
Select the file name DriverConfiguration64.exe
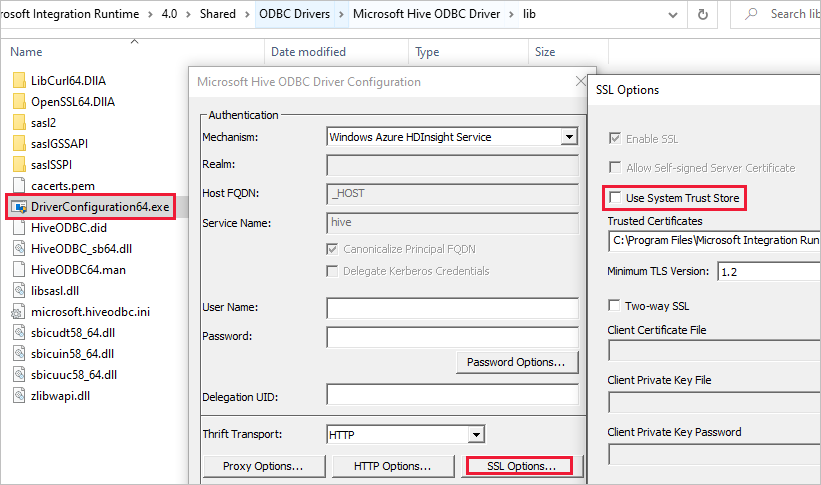pos(100,207)
